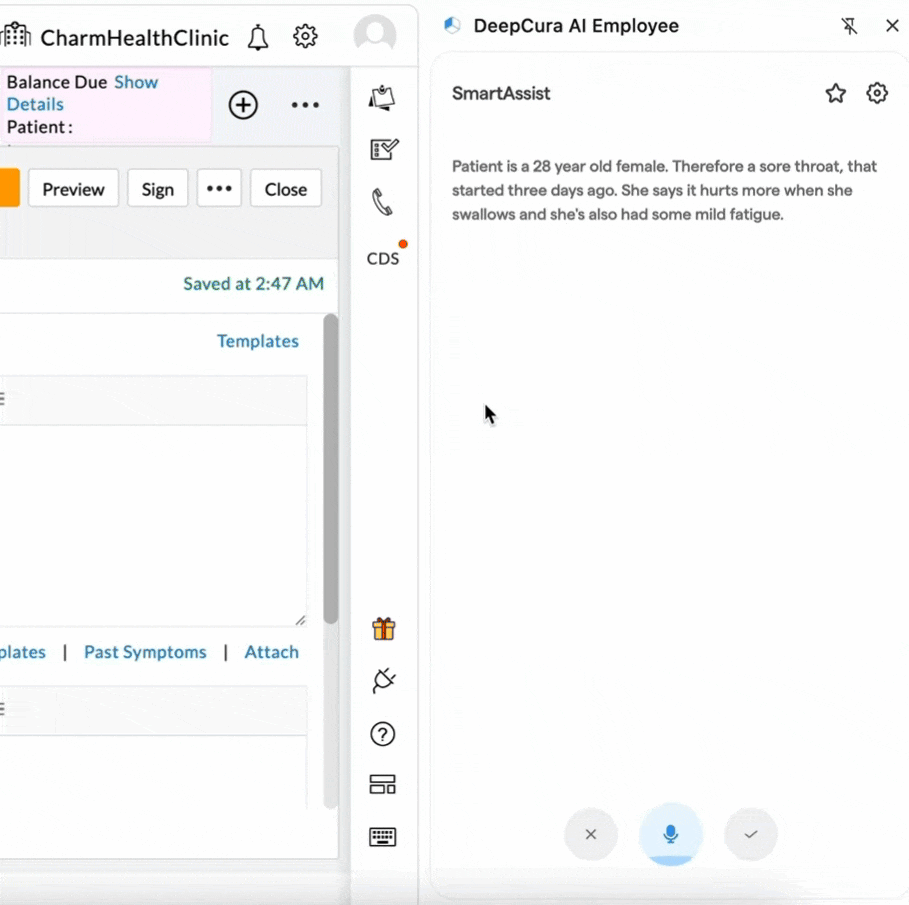Click the Preview button

(x=74, y=189)
